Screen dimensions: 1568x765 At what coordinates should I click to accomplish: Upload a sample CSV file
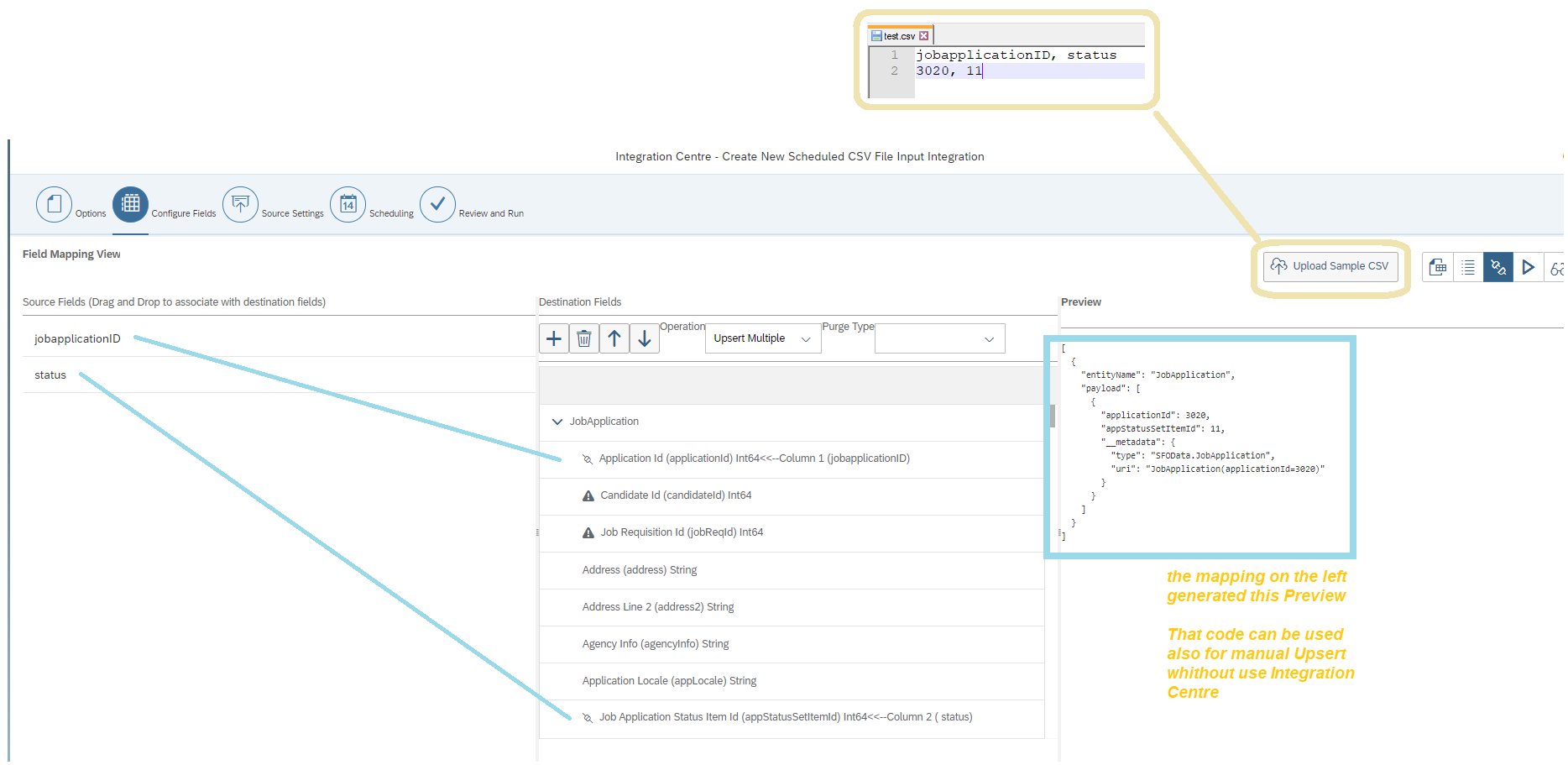1330,266
